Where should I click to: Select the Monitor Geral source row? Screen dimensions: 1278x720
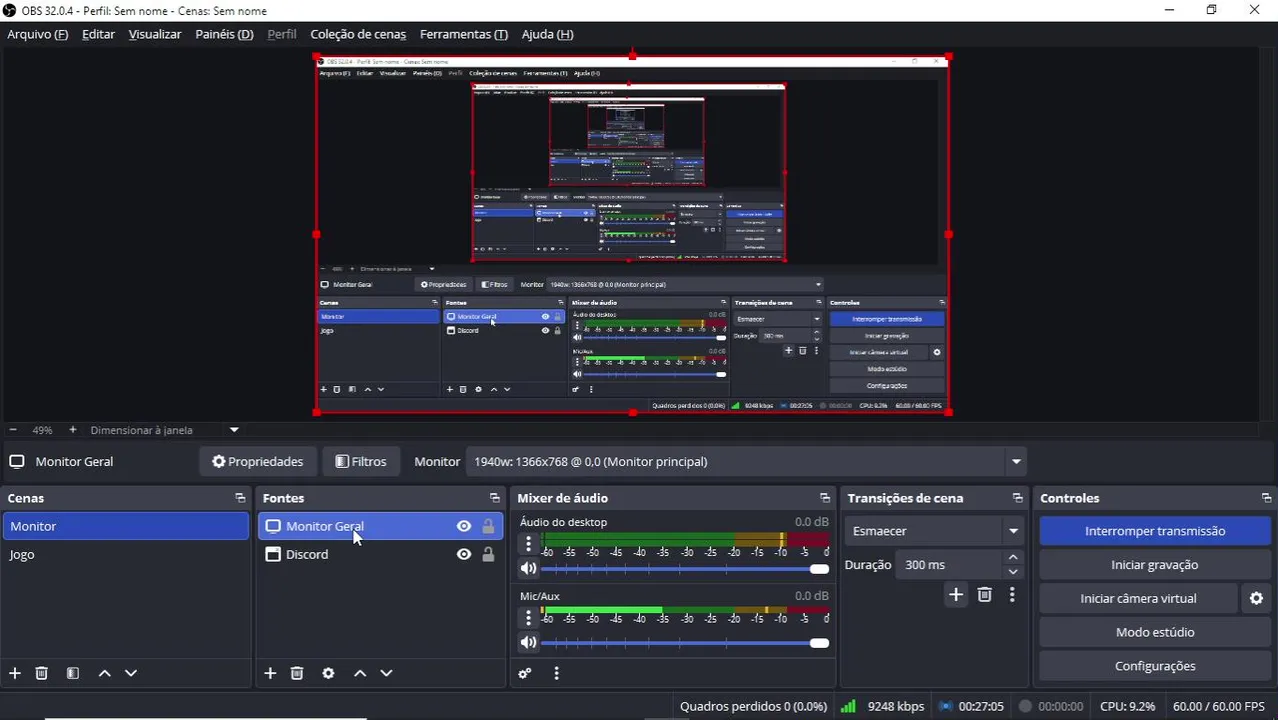coord(380,526)
